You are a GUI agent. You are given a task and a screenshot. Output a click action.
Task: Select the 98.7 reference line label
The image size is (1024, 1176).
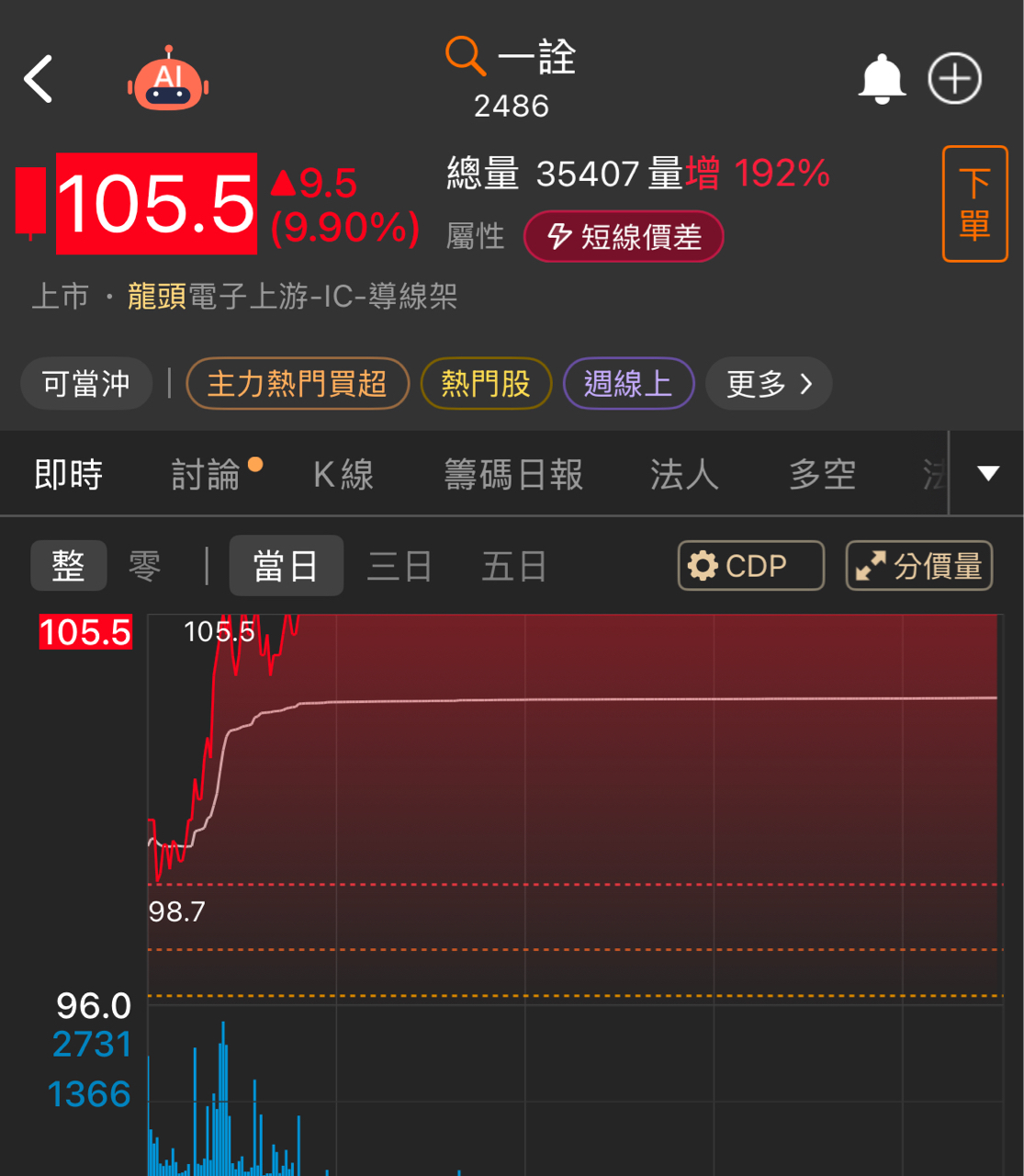[177, 912]
